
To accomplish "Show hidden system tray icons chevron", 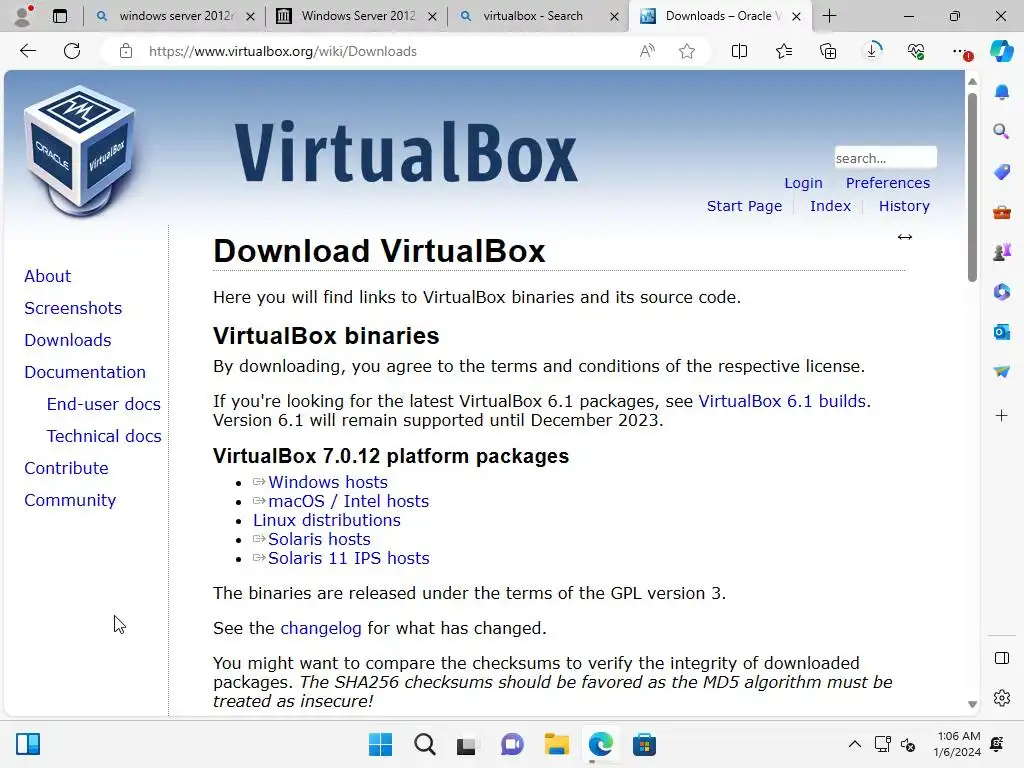I will (x=854, y=744).
